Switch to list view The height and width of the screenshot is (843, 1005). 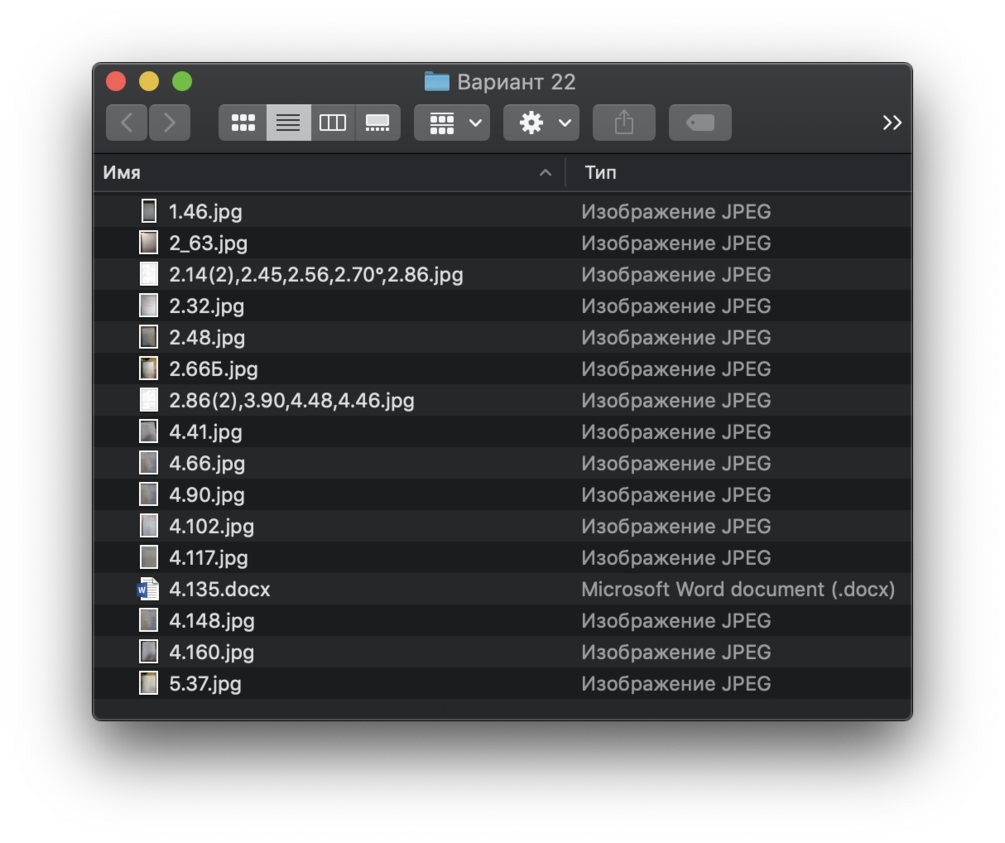(x=288, y=122)
